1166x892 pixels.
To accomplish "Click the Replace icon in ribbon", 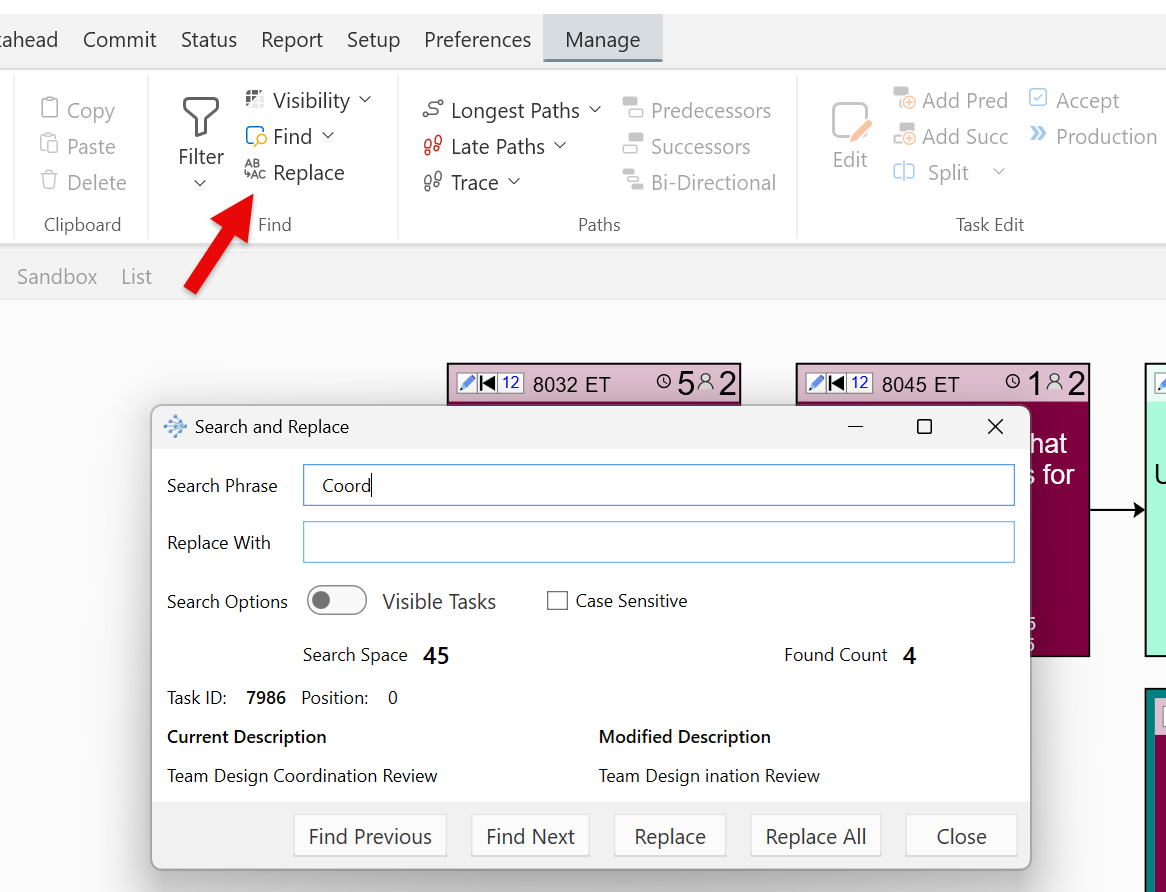I will 256,172.
